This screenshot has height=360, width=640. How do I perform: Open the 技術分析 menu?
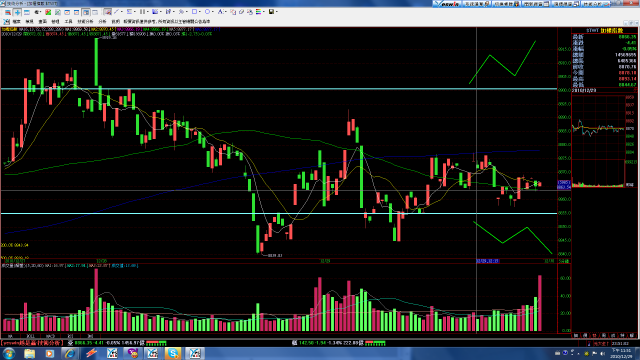85,21
